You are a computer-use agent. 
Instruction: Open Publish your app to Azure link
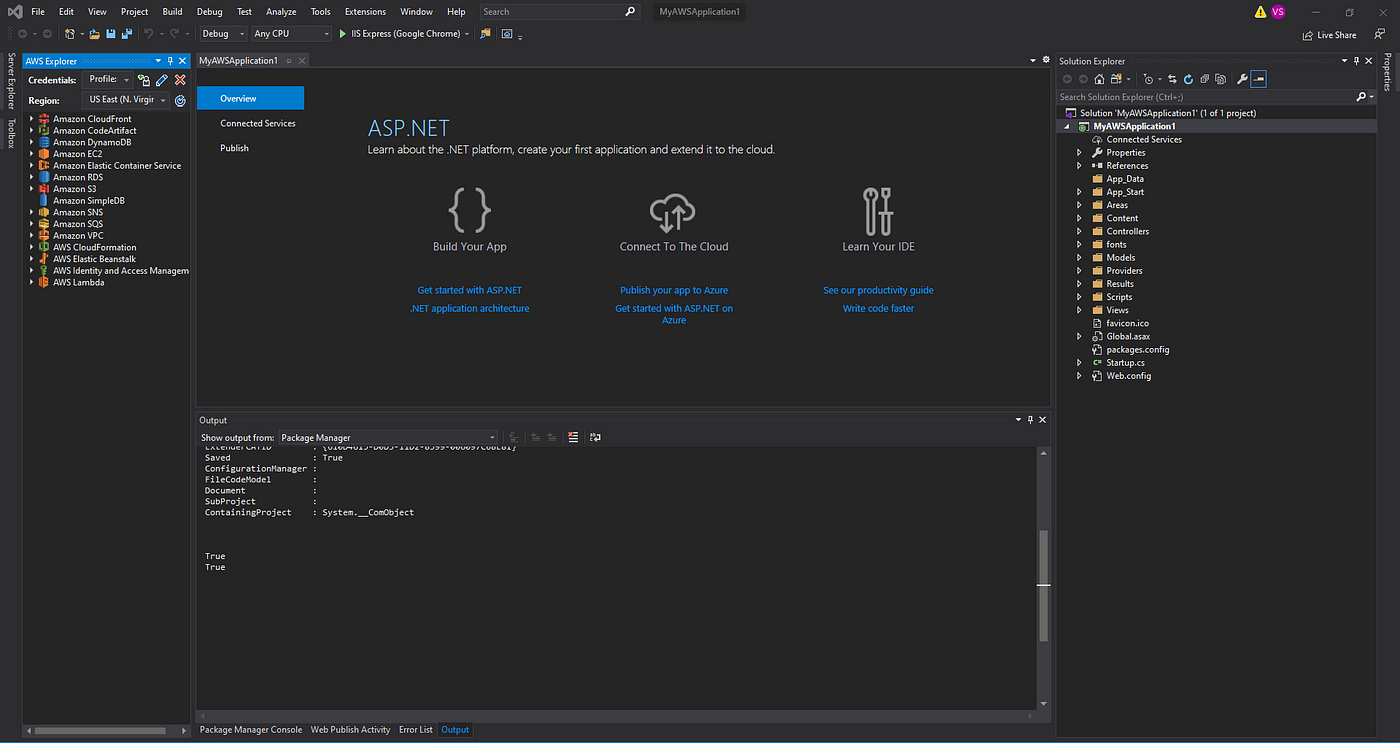click(674, 290)
